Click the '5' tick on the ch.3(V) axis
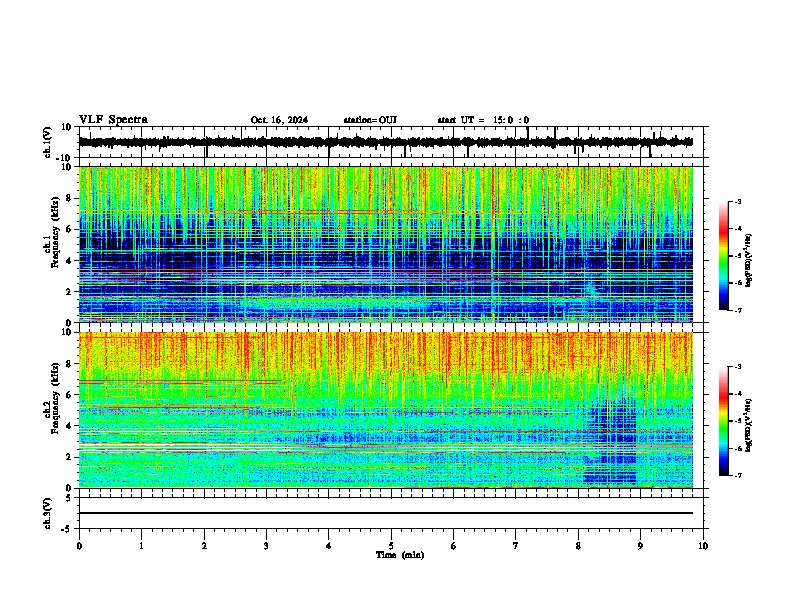792x612 pixels. tap(70, 498)
